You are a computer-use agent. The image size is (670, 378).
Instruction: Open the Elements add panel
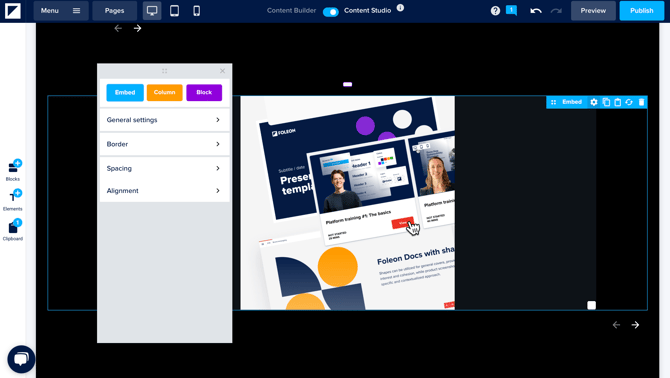[13, 200]
